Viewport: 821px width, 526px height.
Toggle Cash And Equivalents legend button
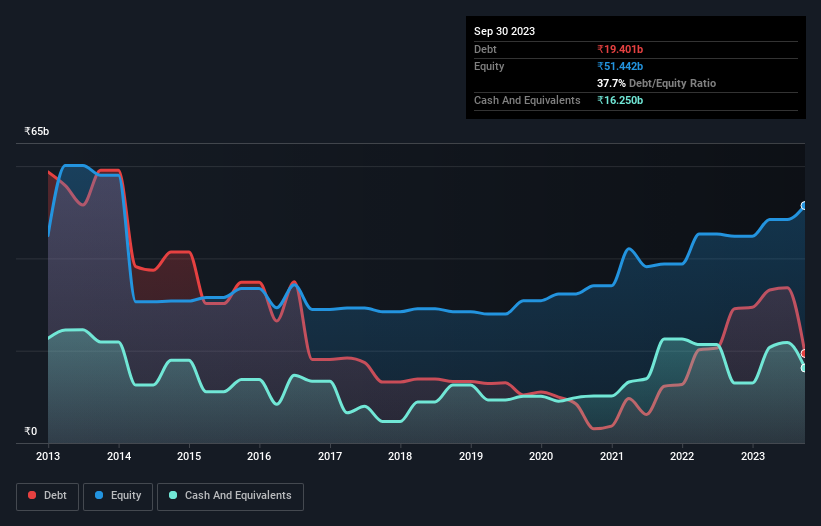pos(230,496)
